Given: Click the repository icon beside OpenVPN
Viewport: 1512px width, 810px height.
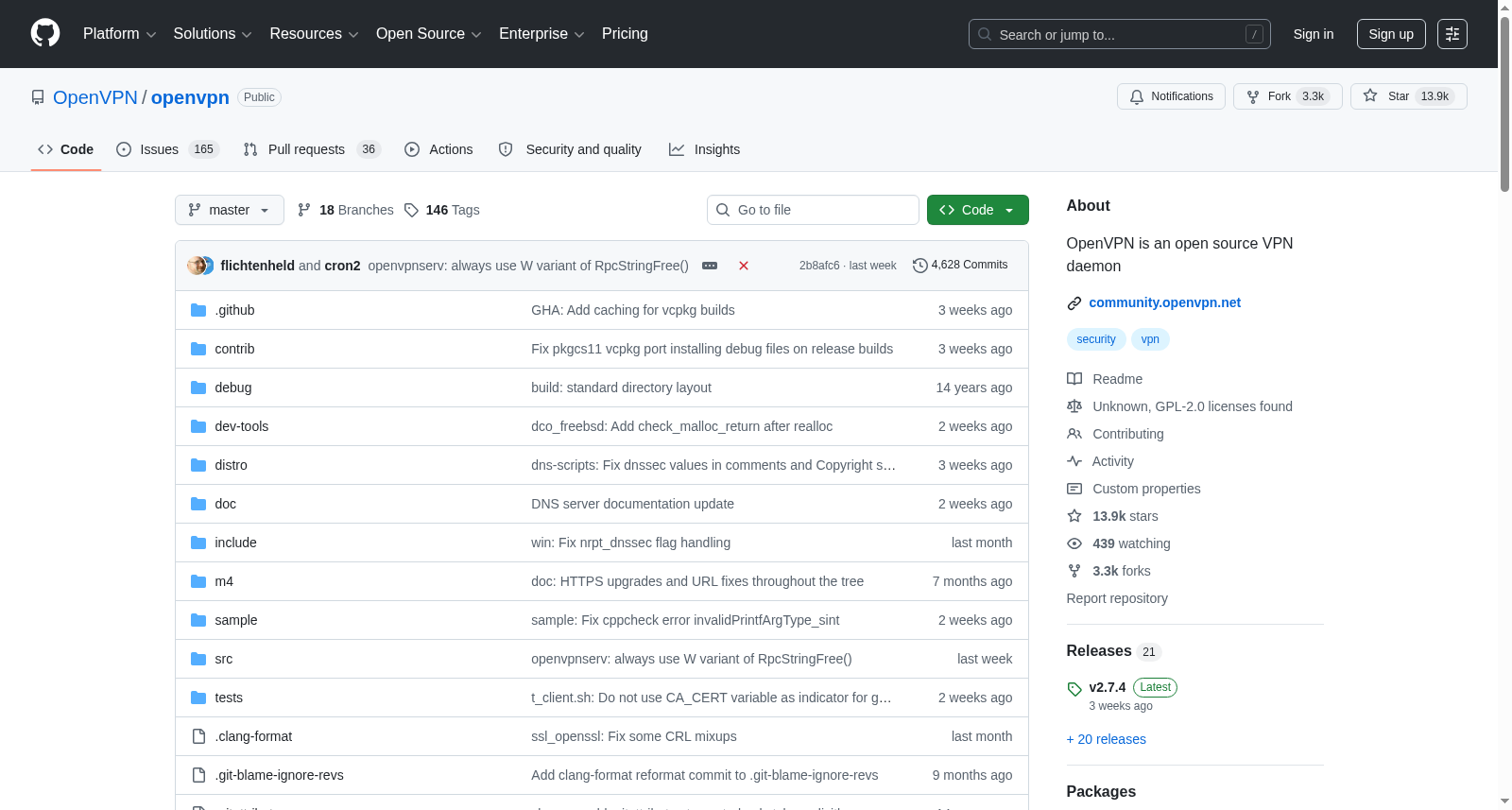Looking at the screenshot, I should click(38, 97).
